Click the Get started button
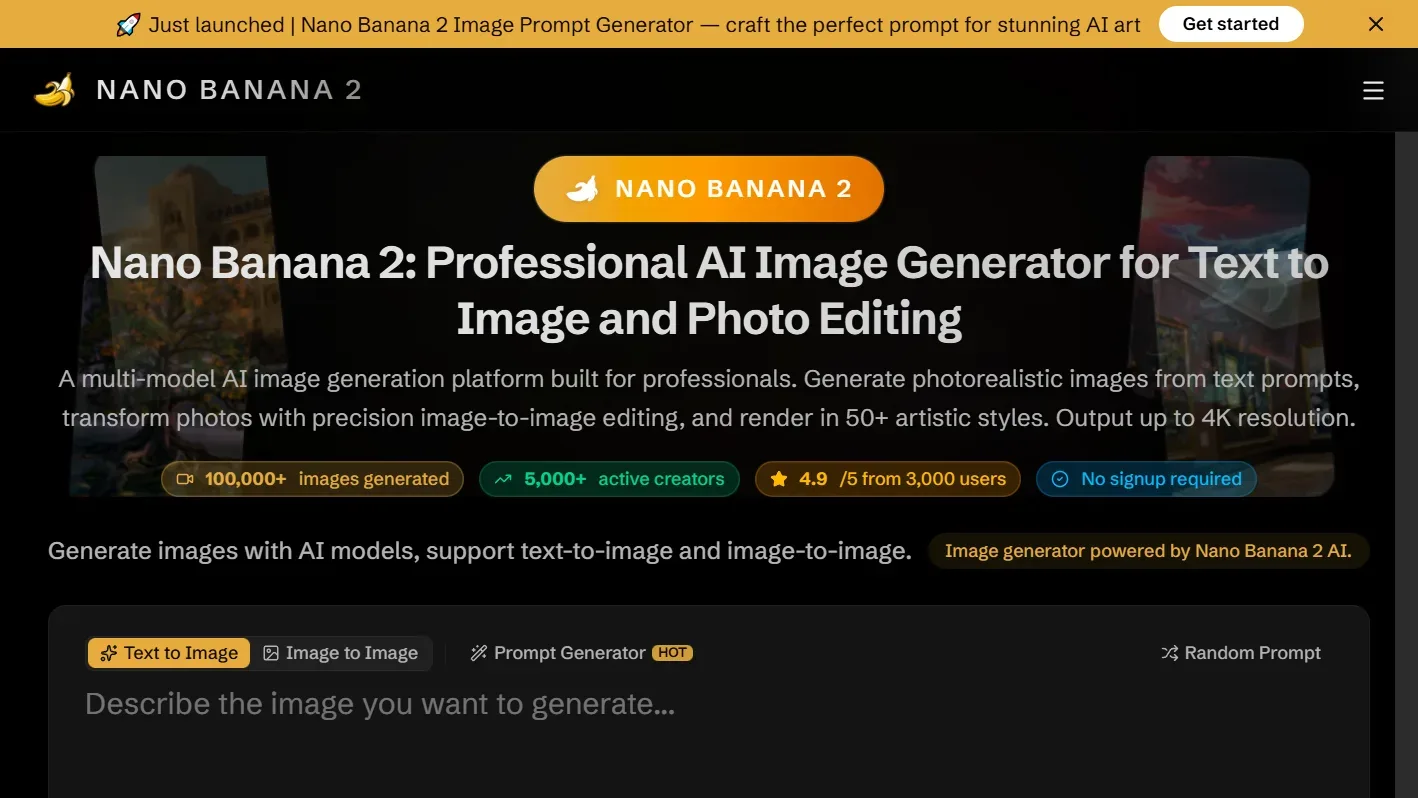The height and width of the screenshot is (798, 1418). pyautogui.click(x=1230, y=24)
